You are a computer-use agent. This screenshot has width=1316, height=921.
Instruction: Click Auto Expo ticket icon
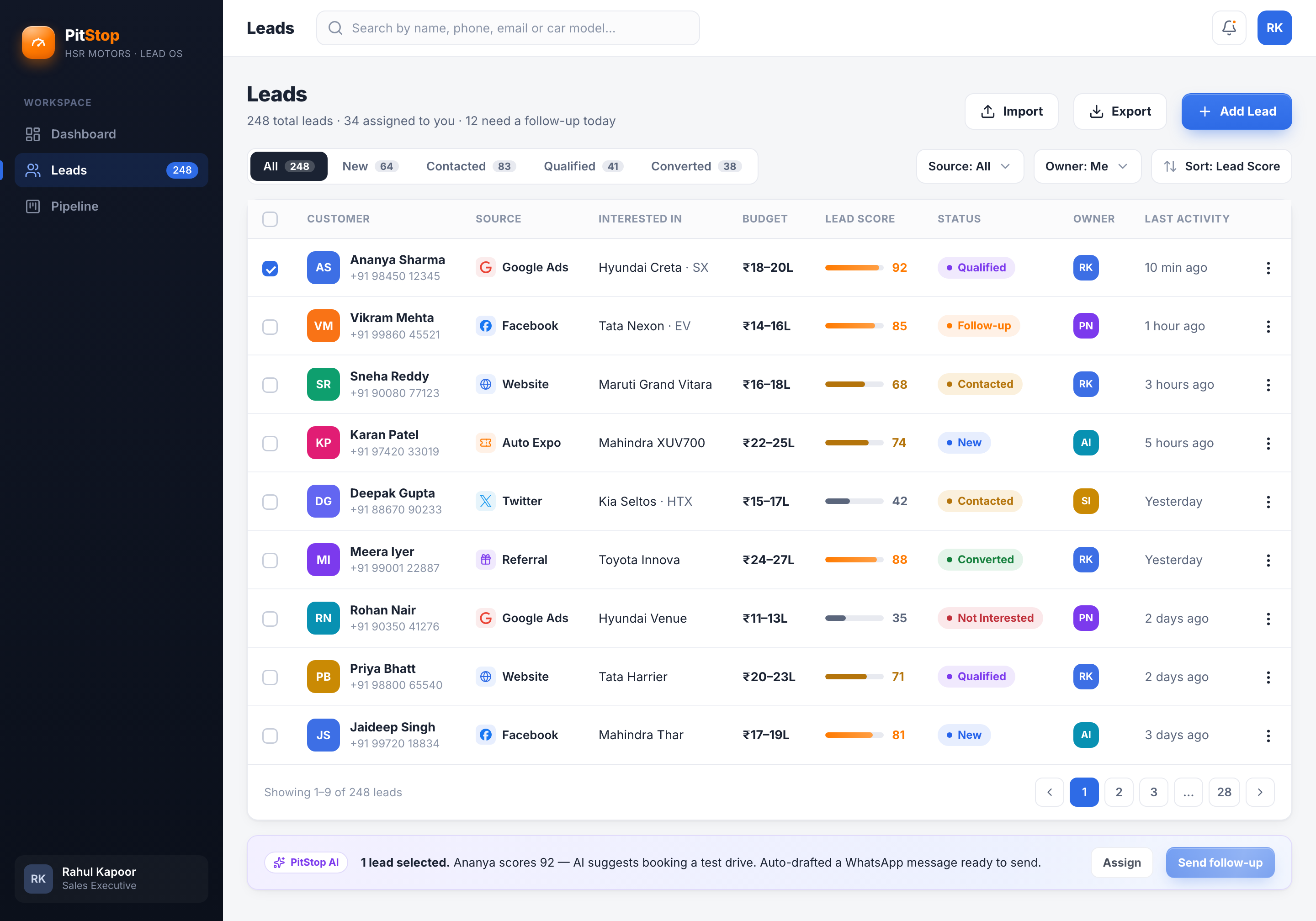(x=485, y=443)
